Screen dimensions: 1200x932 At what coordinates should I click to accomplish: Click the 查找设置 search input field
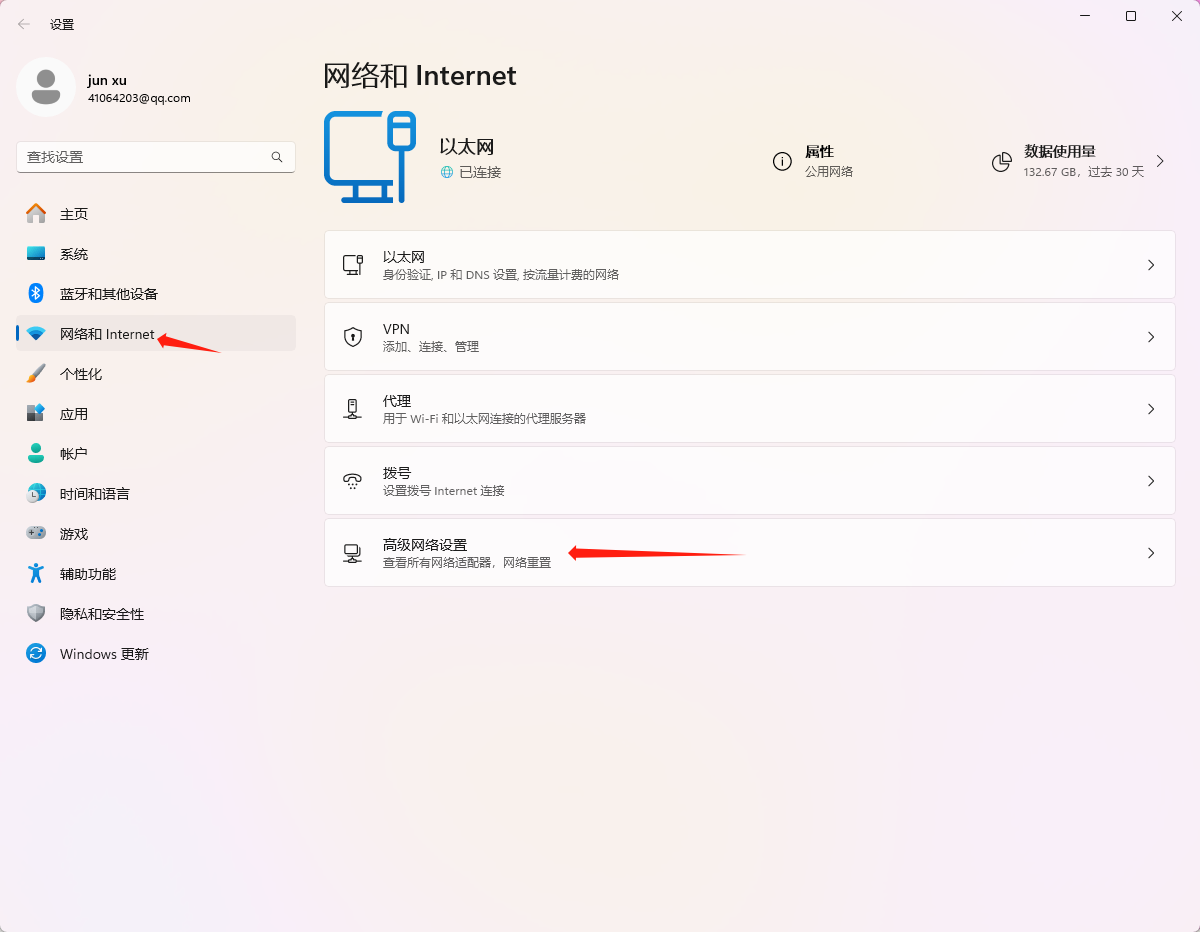(140, 157)
